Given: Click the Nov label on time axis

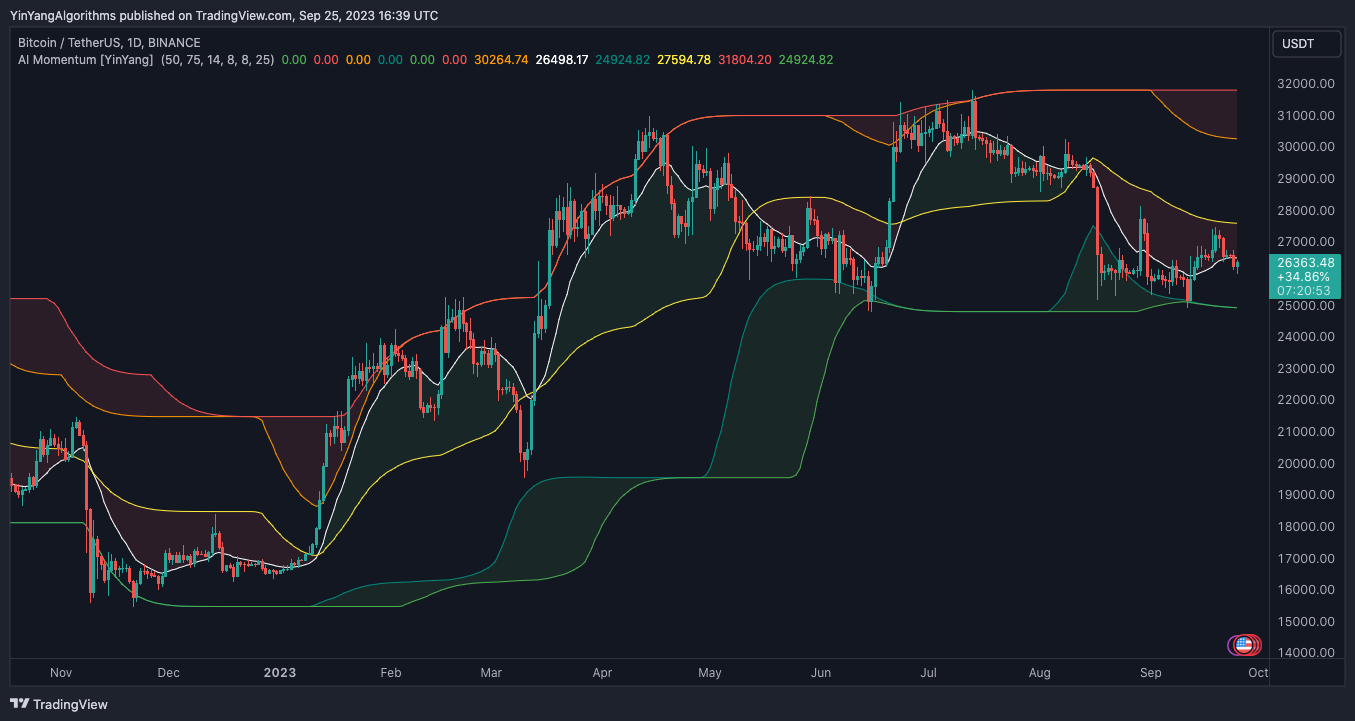Looking at the screenshot, I should [x=61, y=673].
